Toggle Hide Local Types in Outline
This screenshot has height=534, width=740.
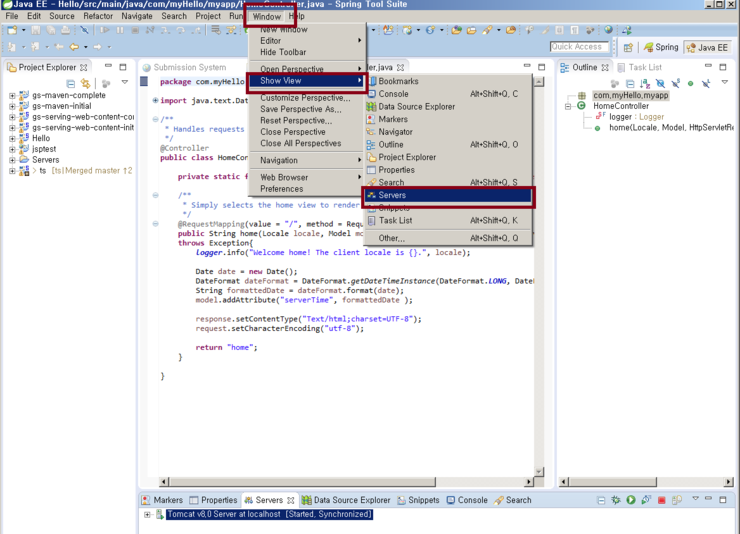point(706,84)
